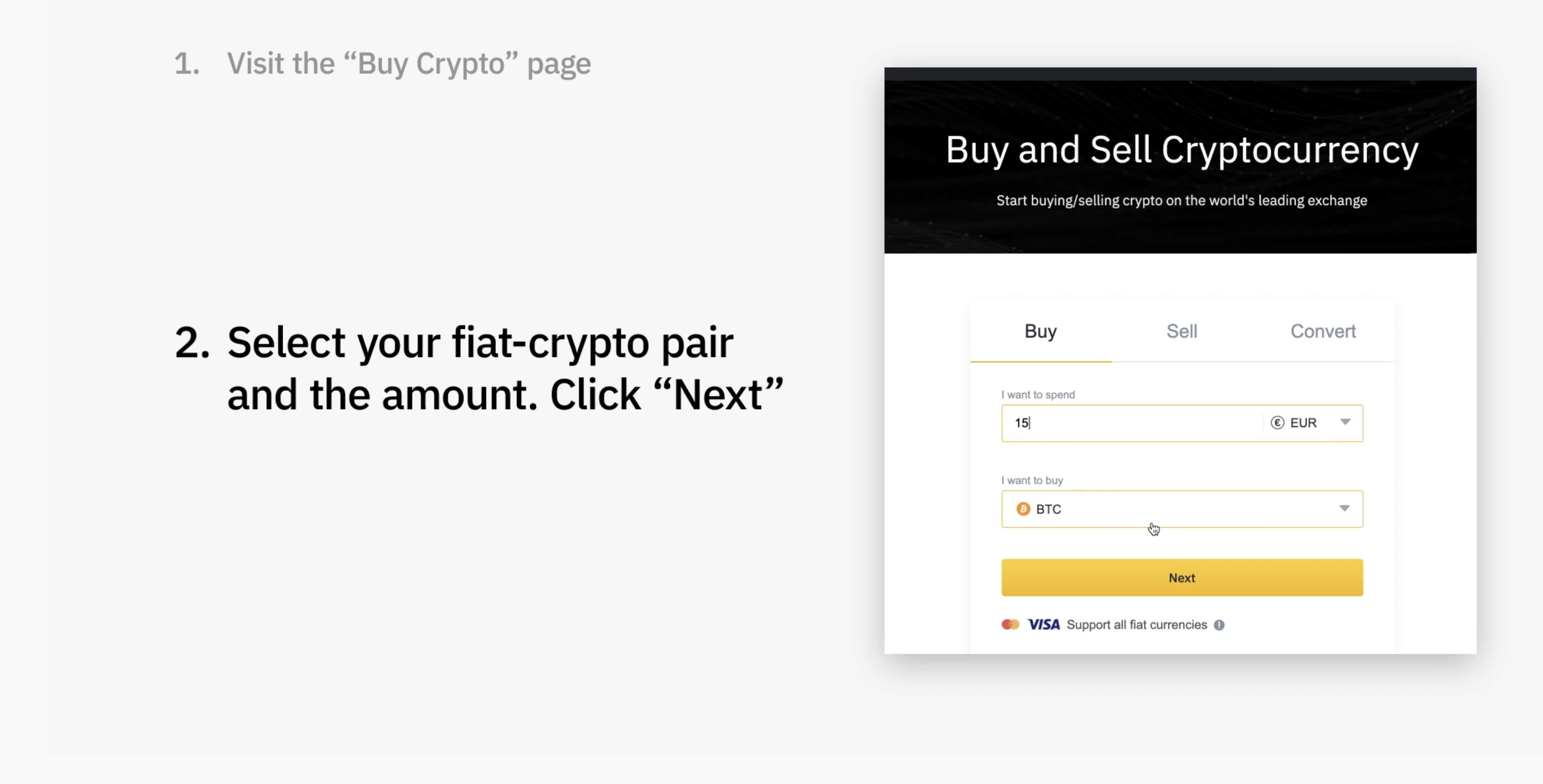Click the 'Start buying/selling crypto' subtitle
Image resolution: width=1543 pixels, height=784 pixels.
click(1182, 200)
